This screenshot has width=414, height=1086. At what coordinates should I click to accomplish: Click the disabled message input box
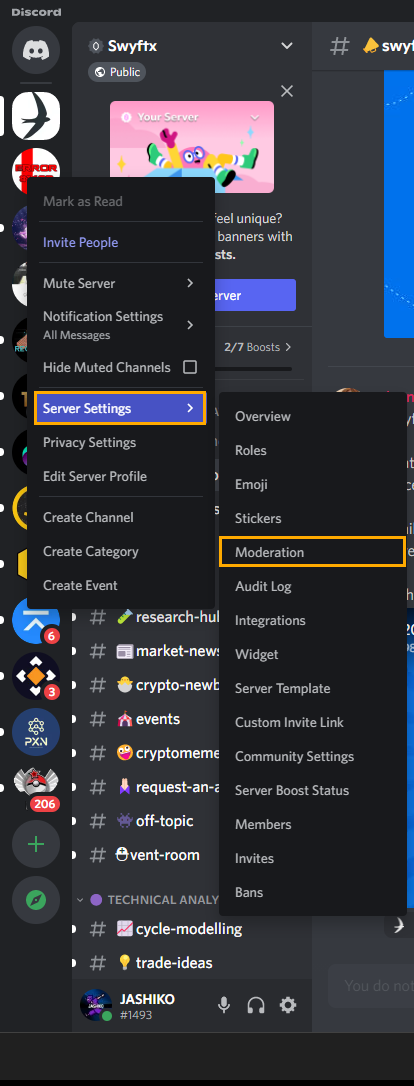371,985
